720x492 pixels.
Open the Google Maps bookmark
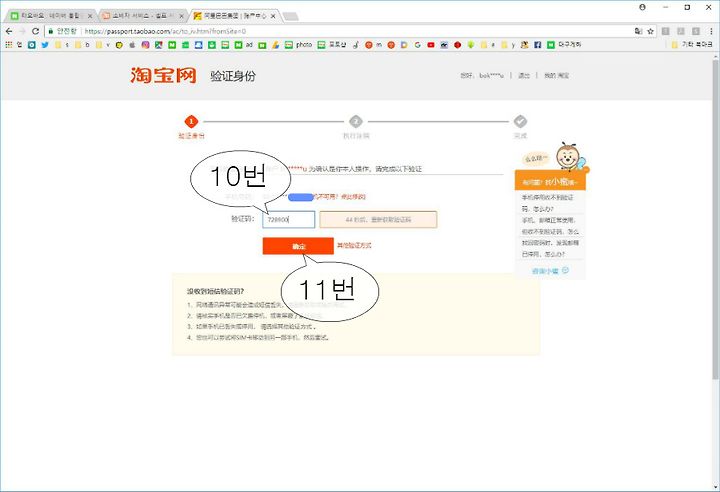(x=158, y=45)
